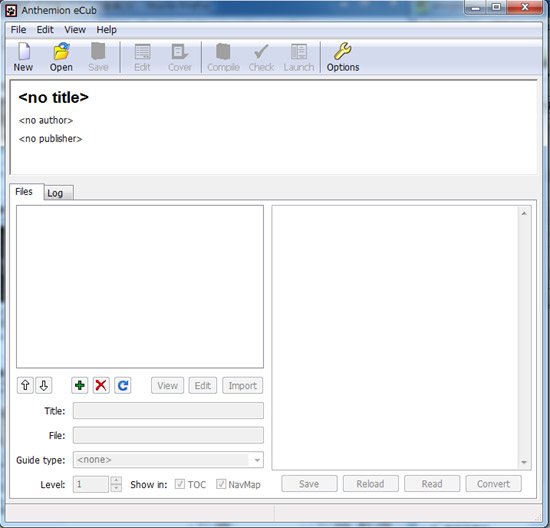Click the Reload button
The image size is (550, 528).
[370, 484]
